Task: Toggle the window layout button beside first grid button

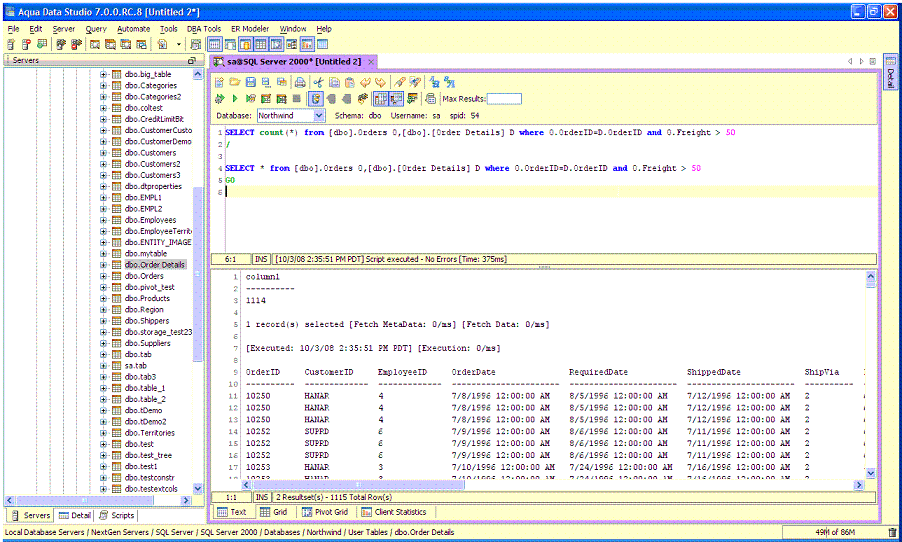Action: tap(230, 44)
